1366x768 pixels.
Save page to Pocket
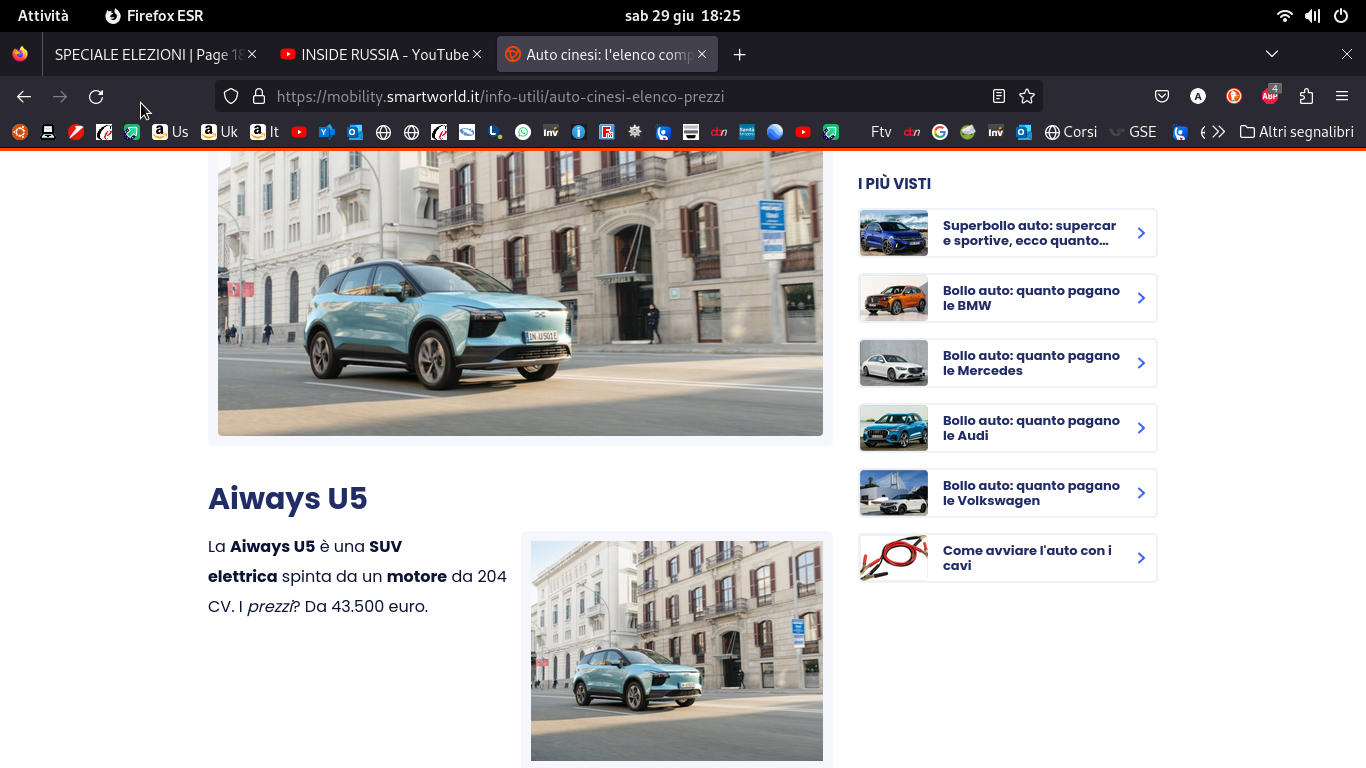(1162, 96)
